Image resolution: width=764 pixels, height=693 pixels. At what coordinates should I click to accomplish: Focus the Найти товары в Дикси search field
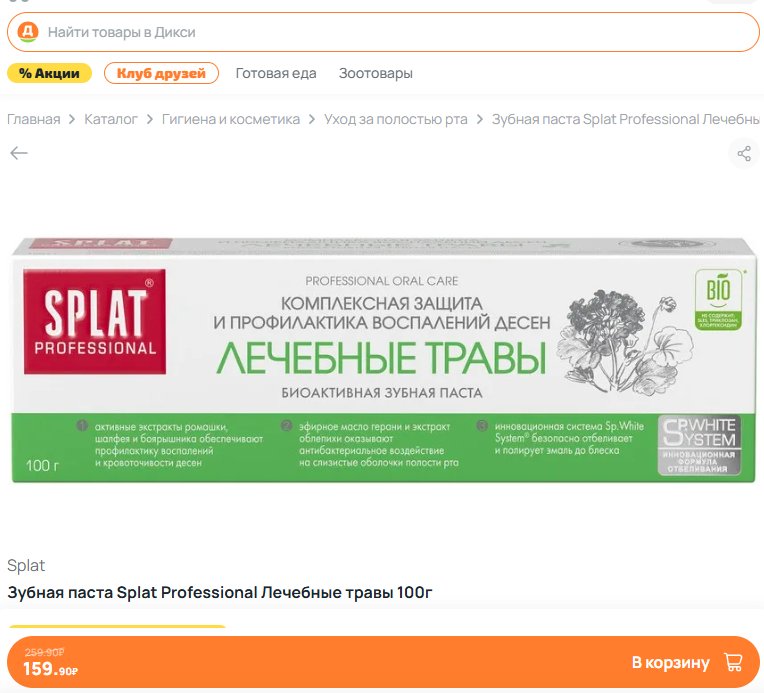pos(383,32)
